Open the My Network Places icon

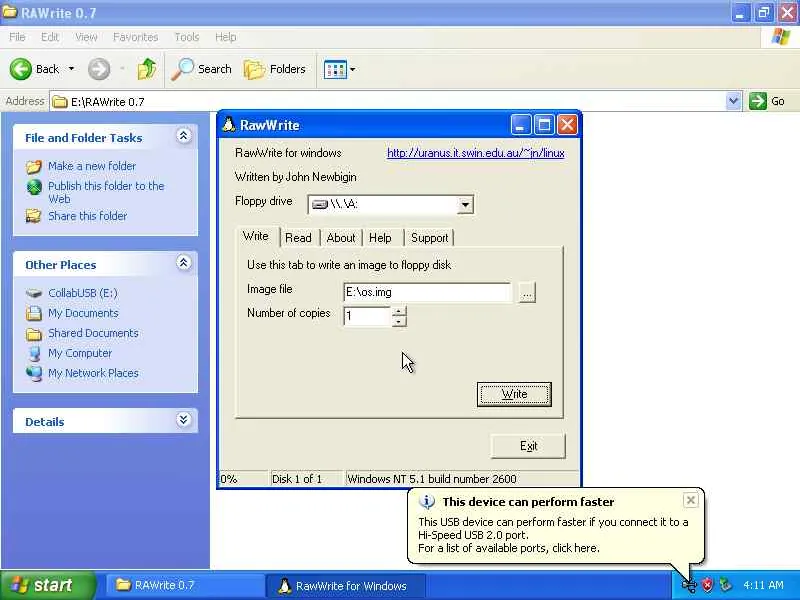pyautogui.click(x=34, y=373)
